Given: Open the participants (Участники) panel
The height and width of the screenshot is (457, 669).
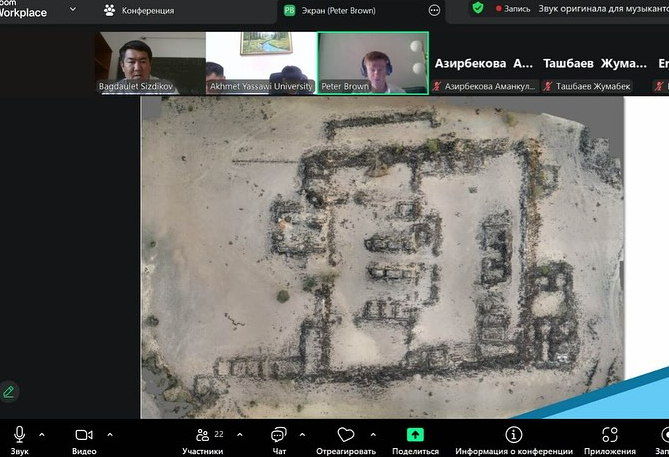Looking at the screenshot, I should click(203, 434).
